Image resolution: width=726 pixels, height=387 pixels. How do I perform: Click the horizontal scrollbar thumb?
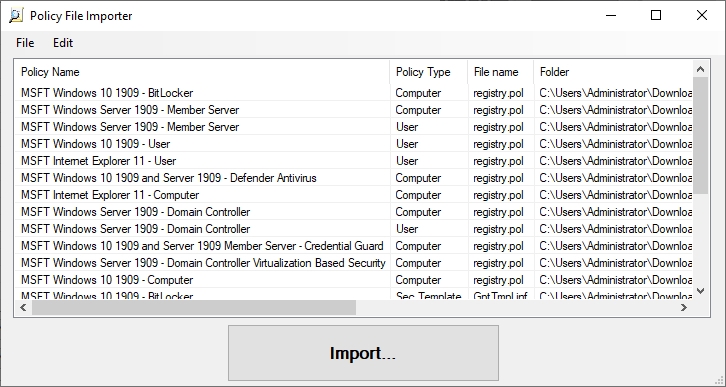click(194, 307)
